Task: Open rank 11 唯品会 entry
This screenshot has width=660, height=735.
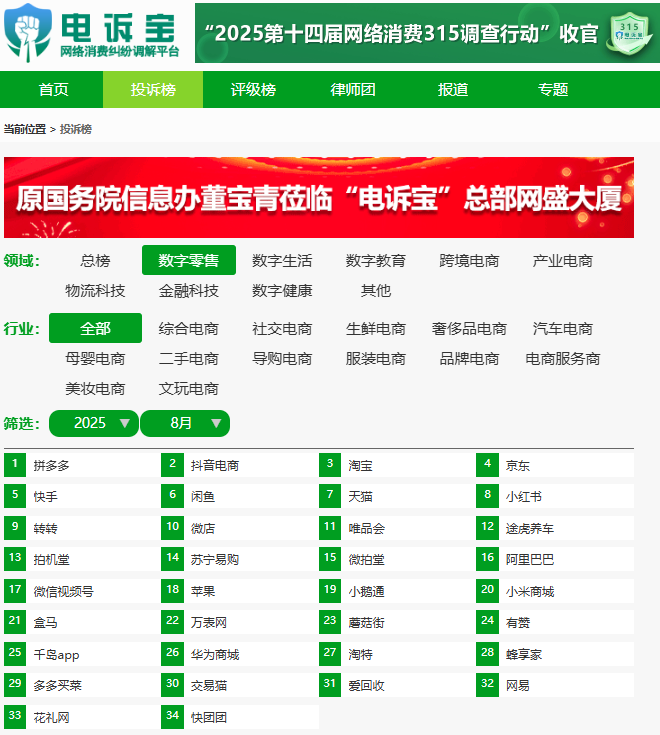Action: (396, 528)
